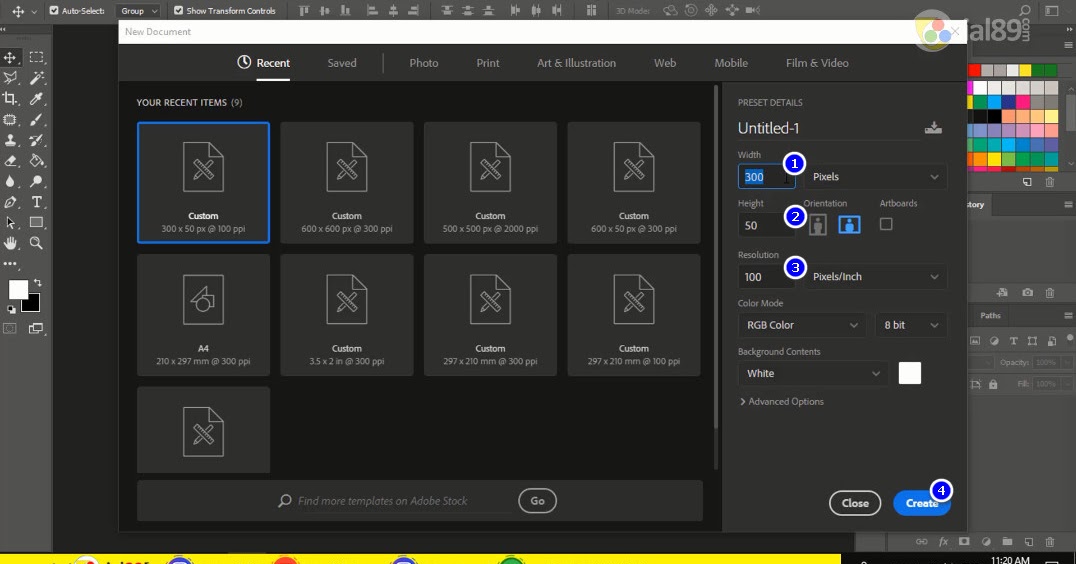Click the Create button

click(922, 503)
